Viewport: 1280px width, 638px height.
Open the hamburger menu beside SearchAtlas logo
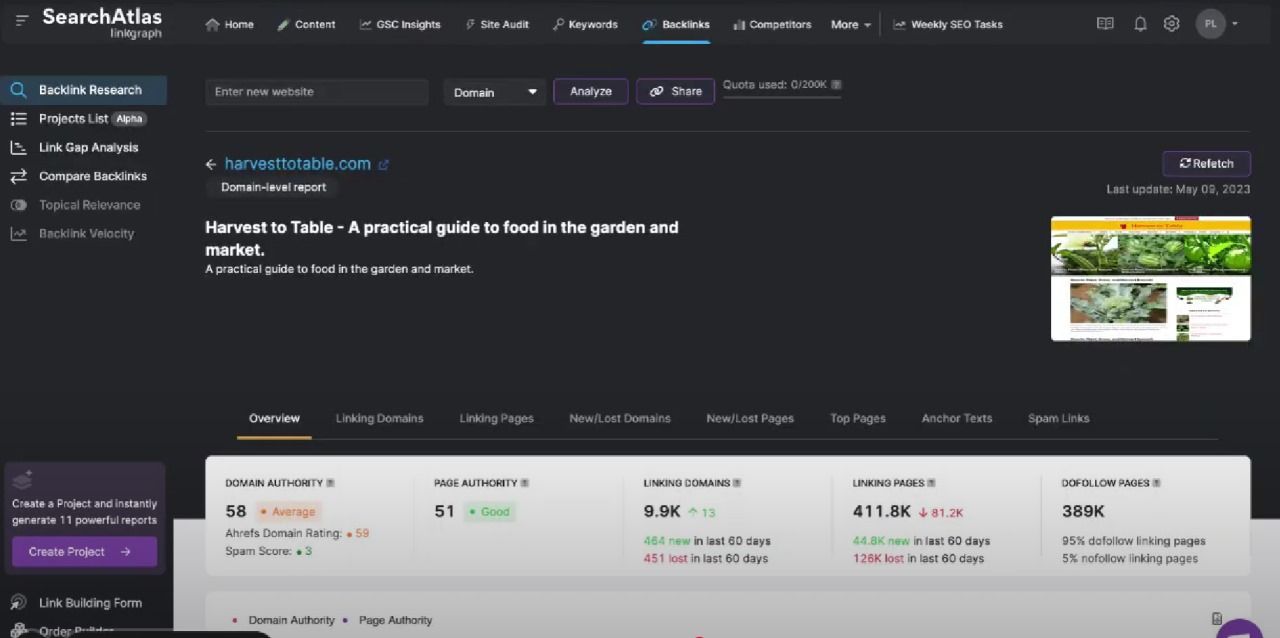pos(22,19)
